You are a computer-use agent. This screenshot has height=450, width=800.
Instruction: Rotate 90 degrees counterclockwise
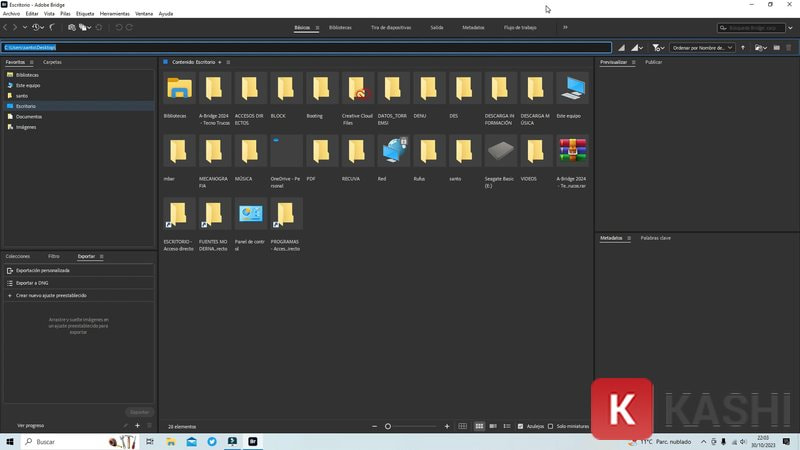tap(118, 28)
